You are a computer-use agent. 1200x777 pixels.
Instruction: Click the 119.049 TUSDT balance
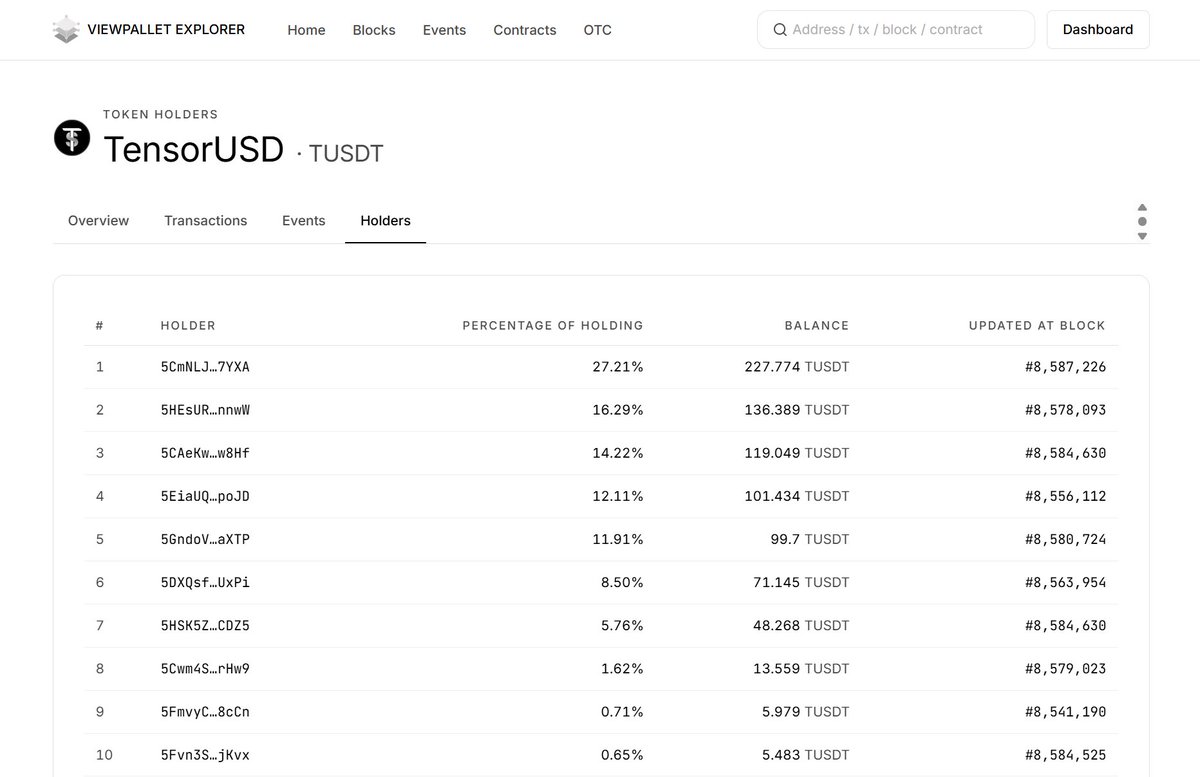pyautogui.click(x=797, y=453)
